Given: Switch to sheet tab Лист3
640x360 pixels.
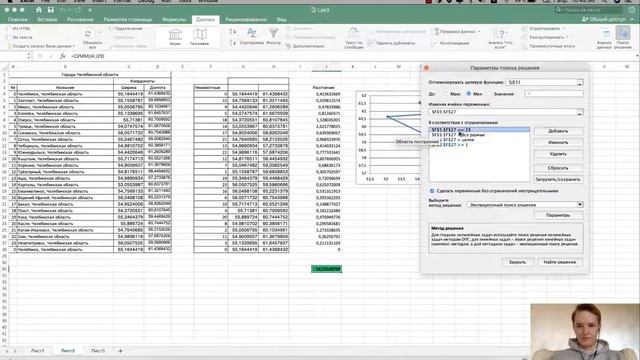Looking at the screenshot, I should click(98, 351).
